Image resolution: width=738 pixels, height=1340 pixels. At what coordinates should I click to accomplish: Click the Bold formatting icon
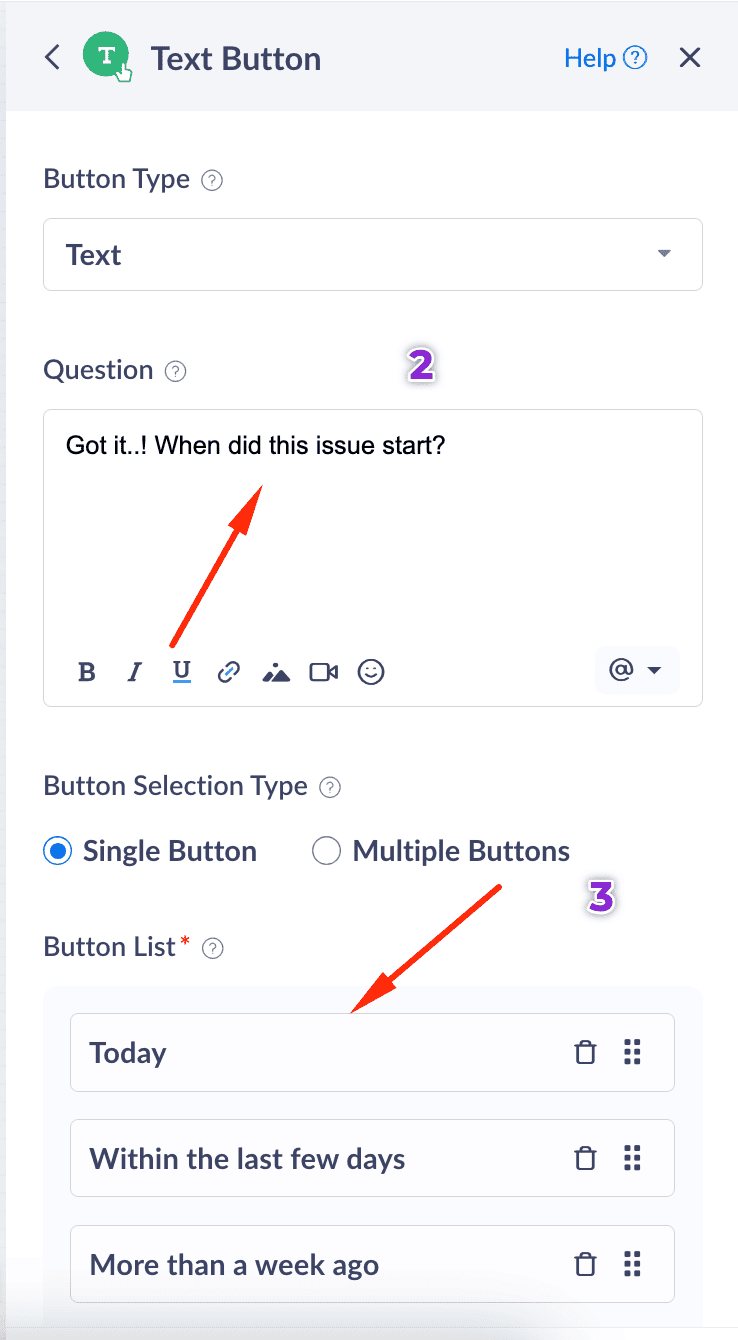click(87, 672)
